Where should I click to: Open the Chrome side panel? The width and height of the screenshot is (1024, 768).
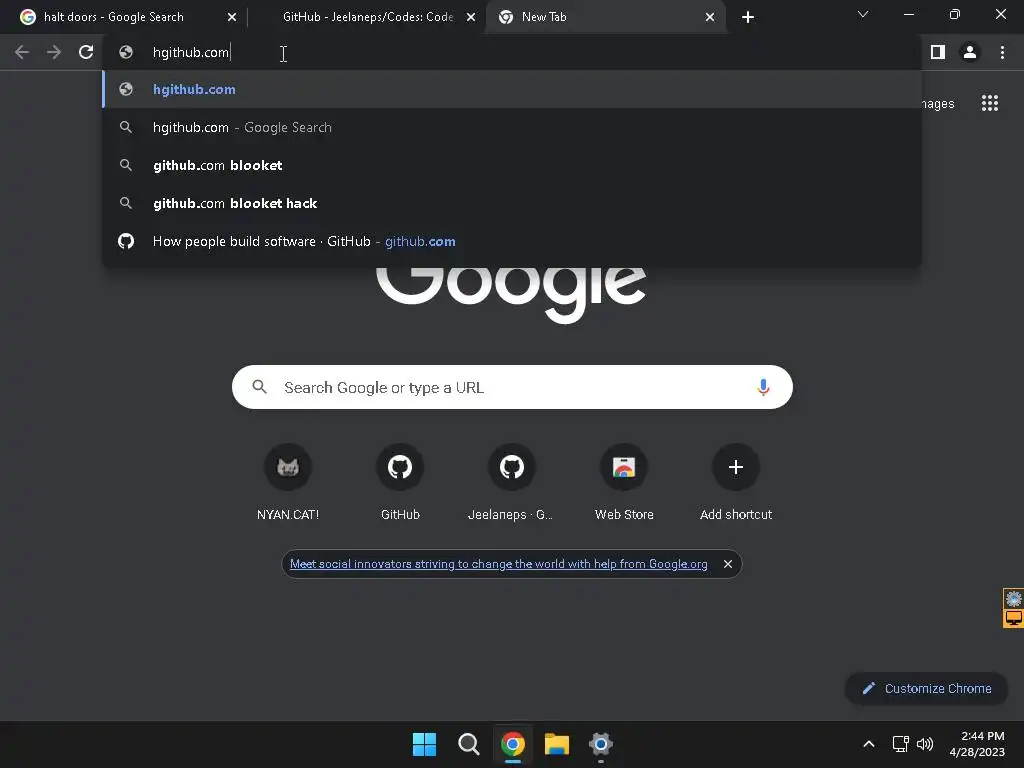(x=938, y=52)
